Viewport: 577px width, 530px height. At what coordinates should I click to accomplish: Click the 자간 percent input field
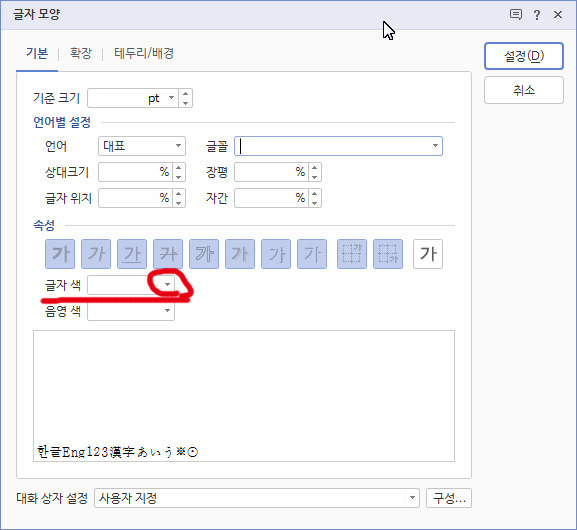[271, 198]
